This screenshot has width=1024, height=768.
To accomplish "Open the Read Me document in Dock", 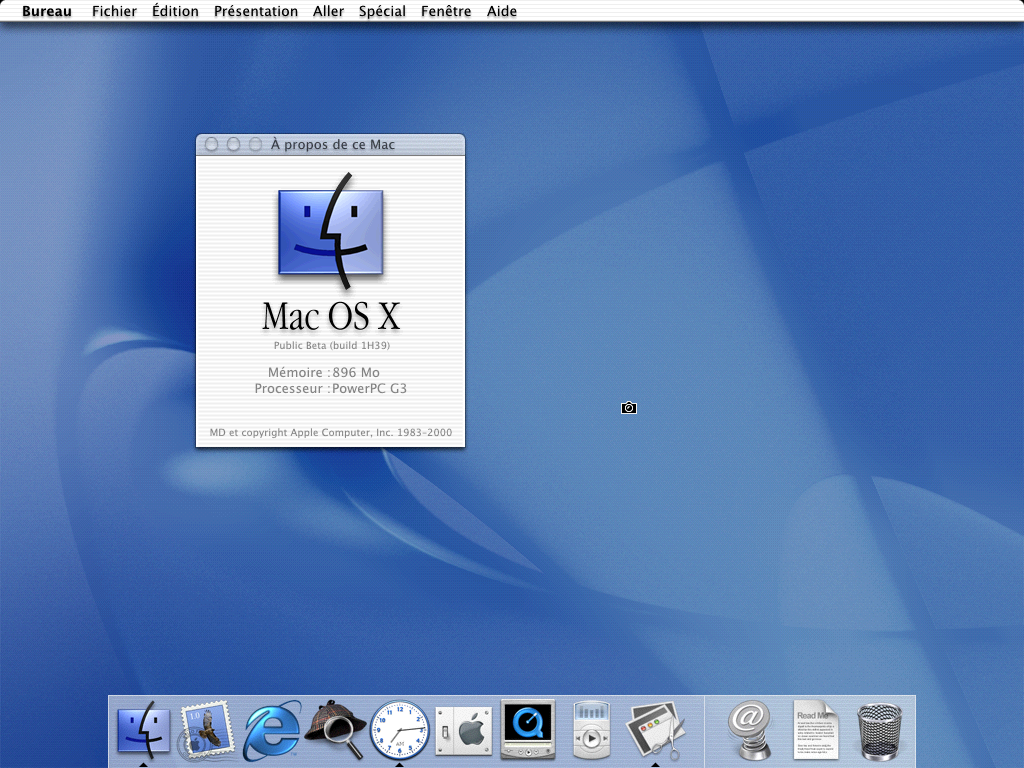I will click(x=816, y=730).
